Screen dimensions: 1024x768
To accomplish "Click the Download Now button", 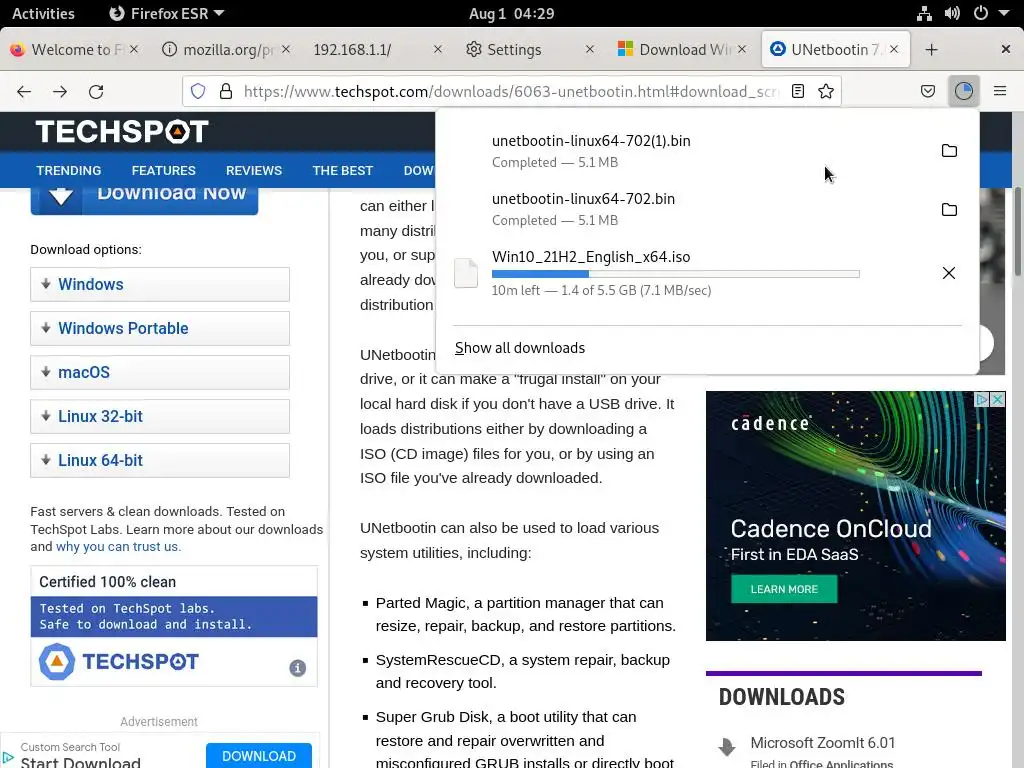I will pyautogui.click(x=144, y=200).
